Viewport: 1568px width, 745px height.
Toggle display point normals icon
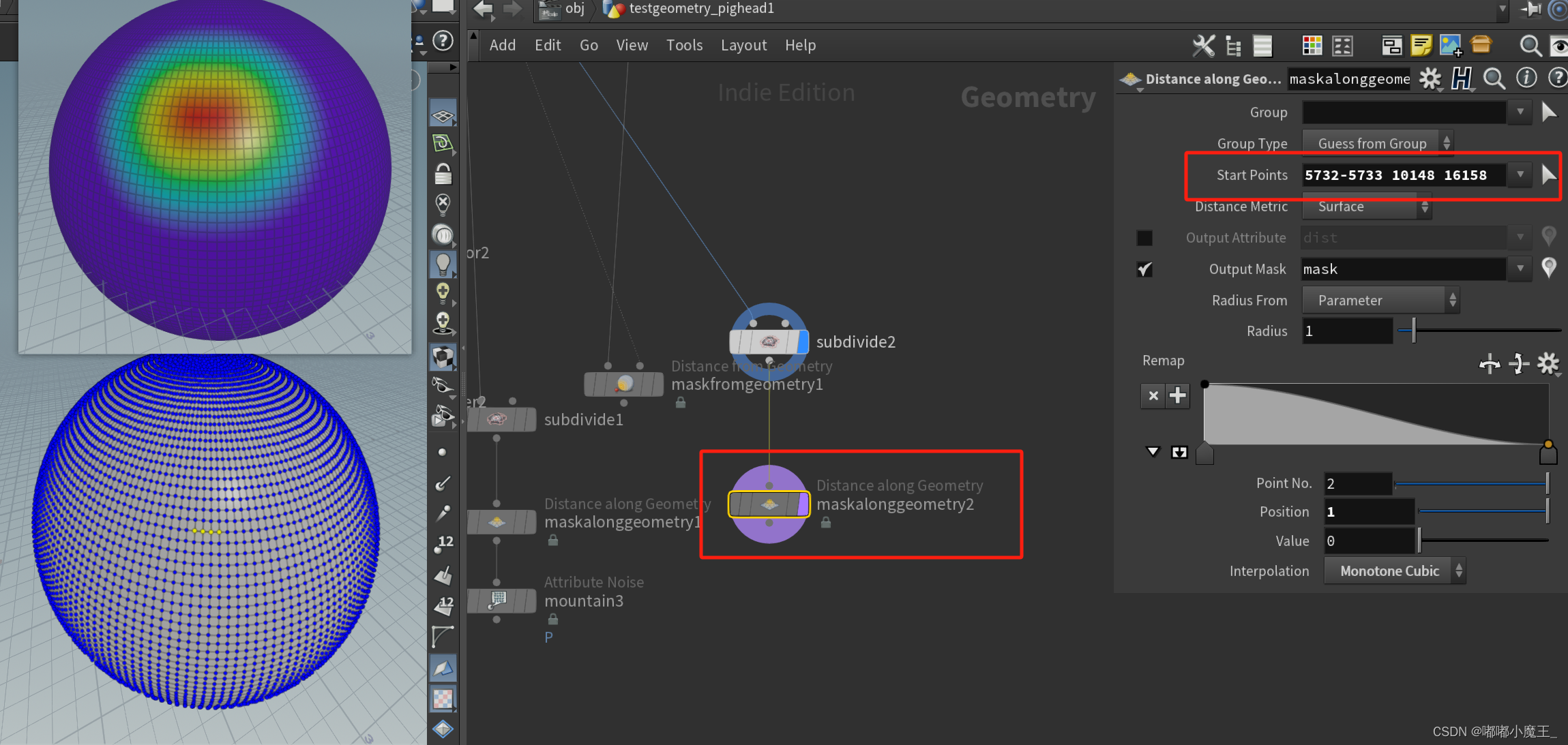(443, 483)
